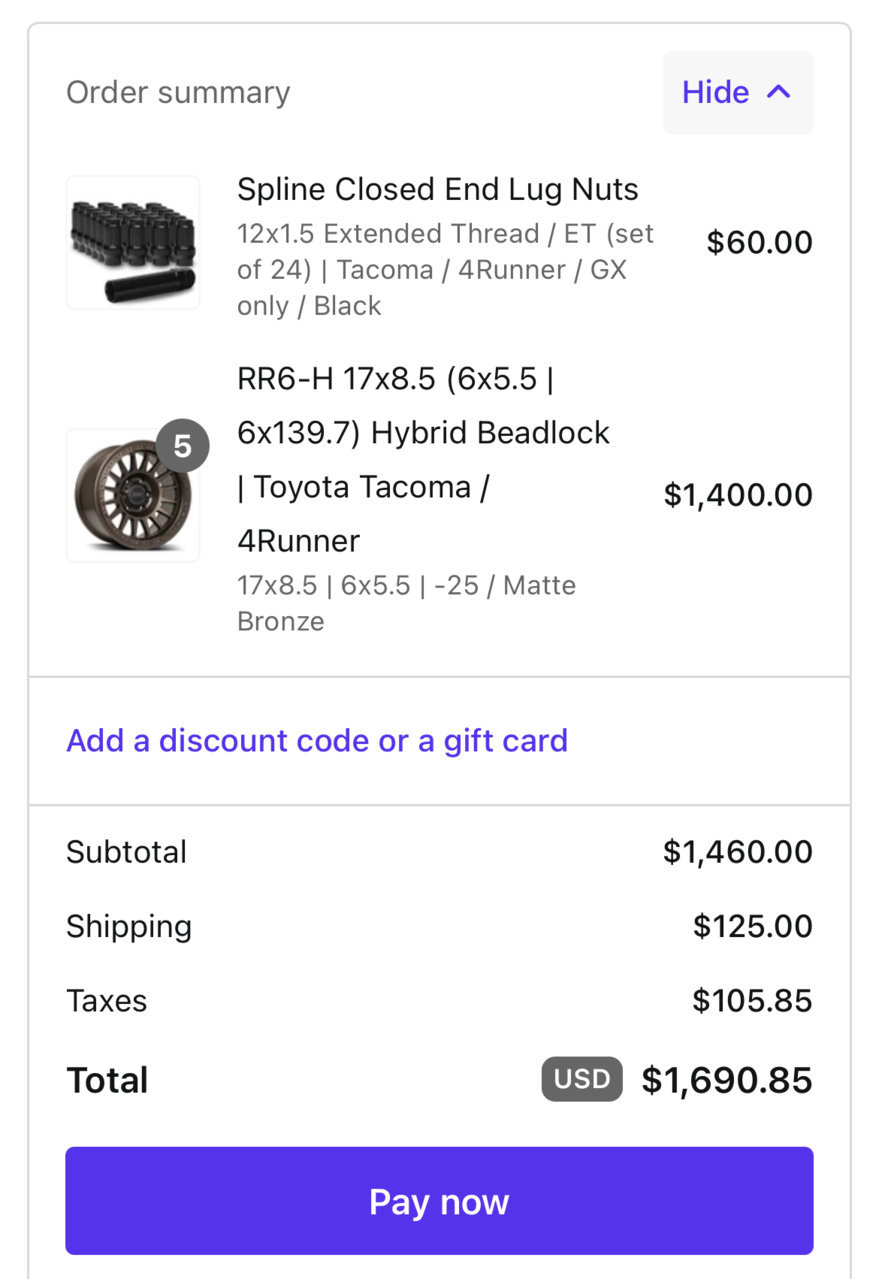Screen dimensions: 879x1279
Task: Select the Spline Closed End Lug Nuts title
Action: click(438, 189)
